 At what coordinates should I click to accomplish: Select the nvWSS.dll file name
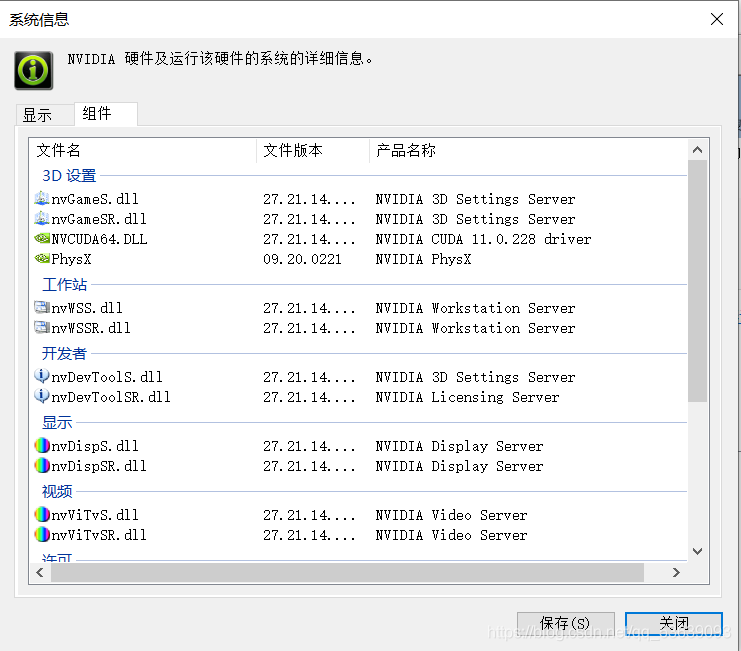coord(87,308)
